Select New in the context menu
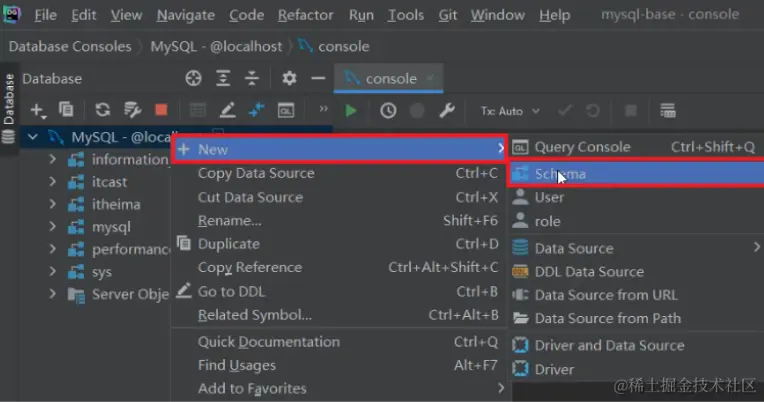Image resolution: width=764 pixels, height=402 pixels. pyautogui.click(x=340, y=149)
